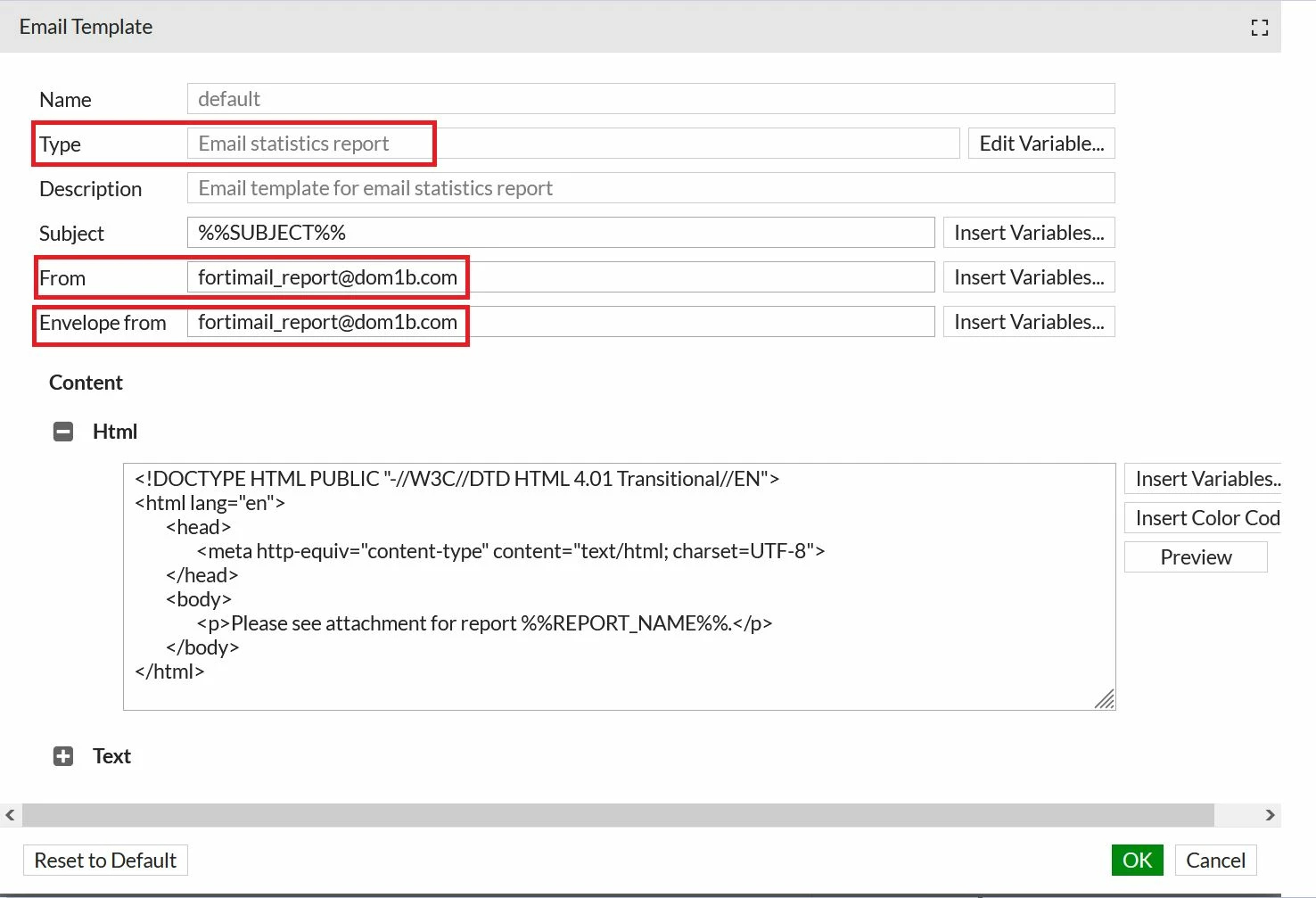Insert Variables into the Html content

tap(1204, 479)
